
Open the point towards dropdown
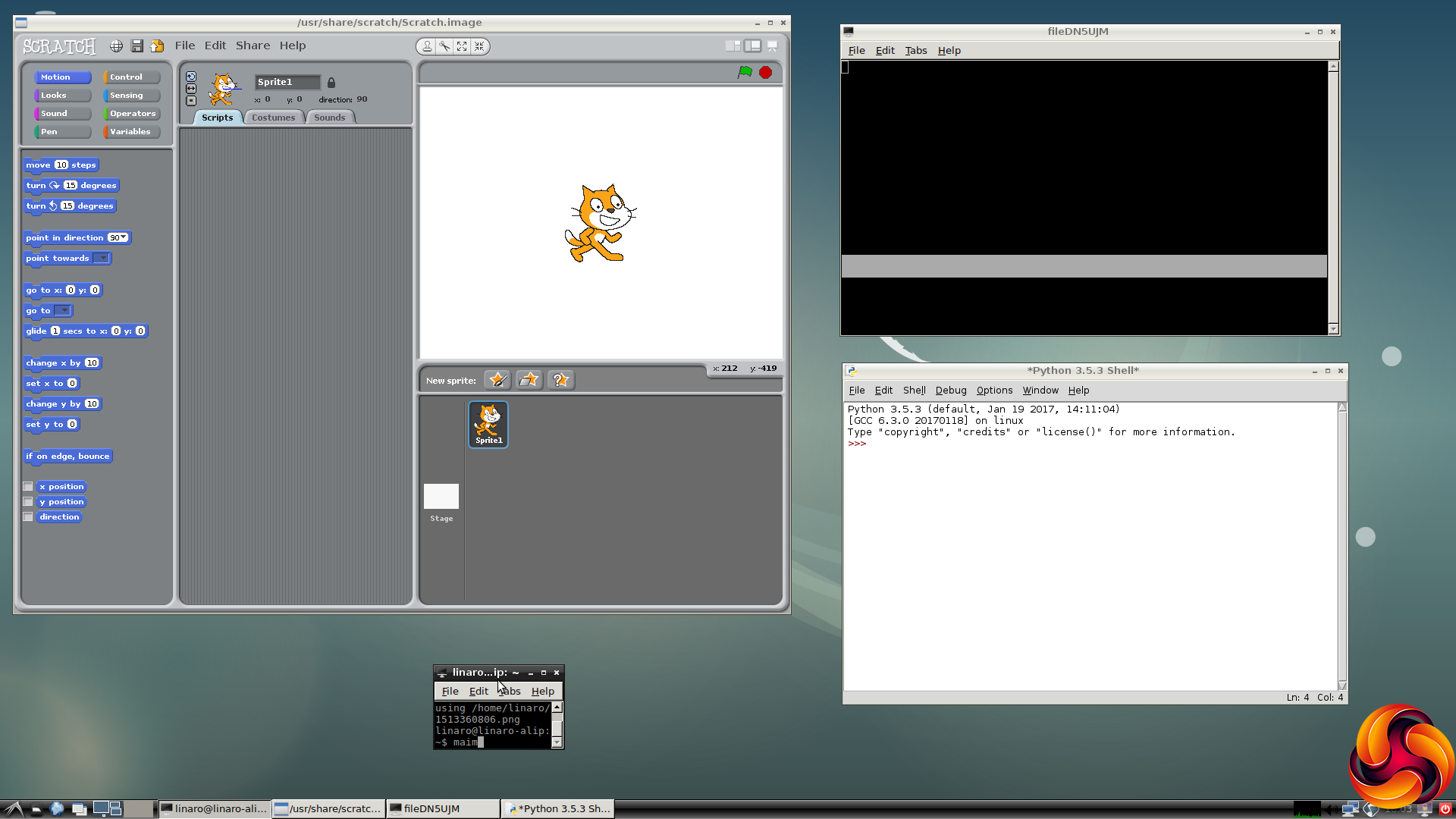pos(102,258)
